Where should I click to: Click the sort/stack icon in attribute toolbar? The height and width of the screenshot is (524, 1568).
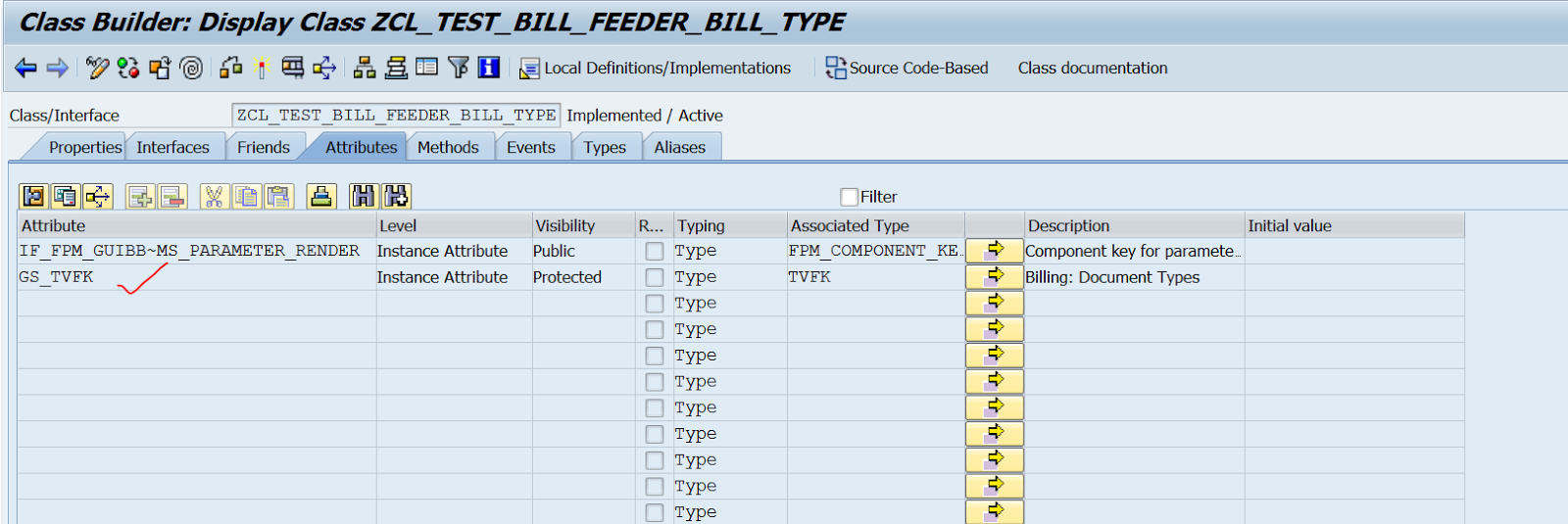pyautogui.click(x=321, y=197)
